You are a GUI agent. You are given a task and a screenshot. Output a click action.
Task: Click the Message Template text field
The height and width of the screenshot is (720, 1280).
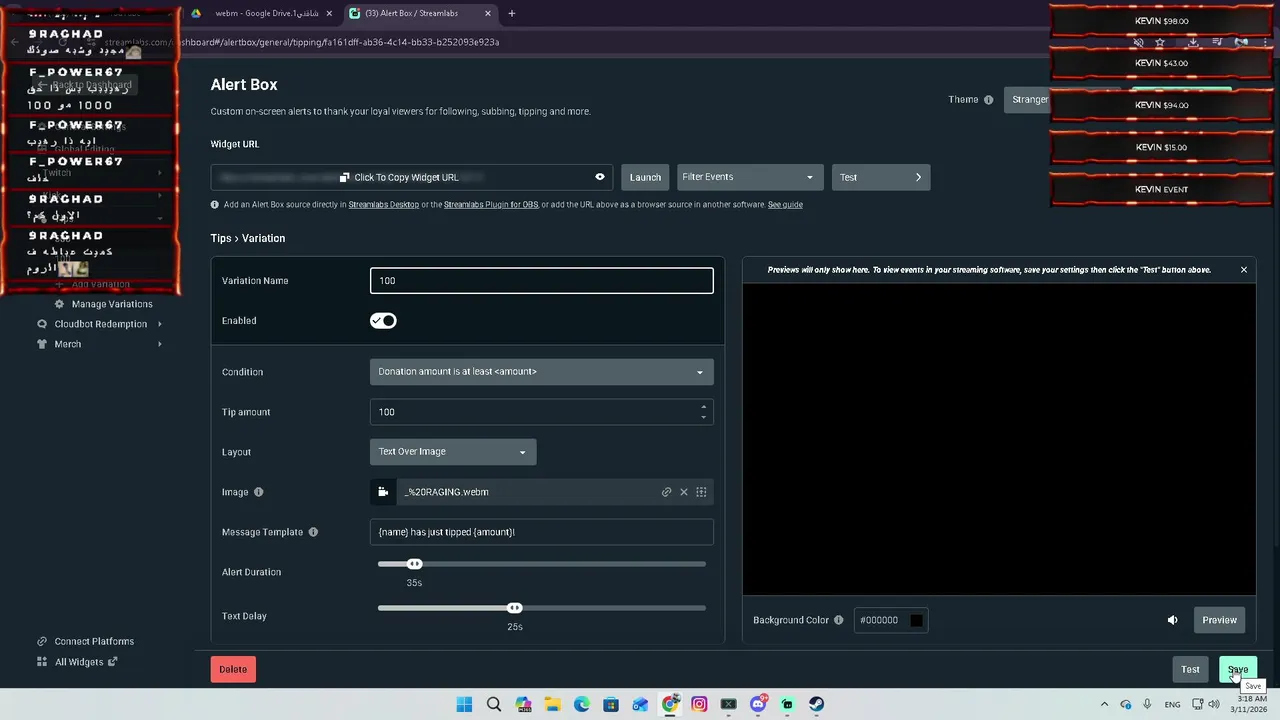click(541, 532)
